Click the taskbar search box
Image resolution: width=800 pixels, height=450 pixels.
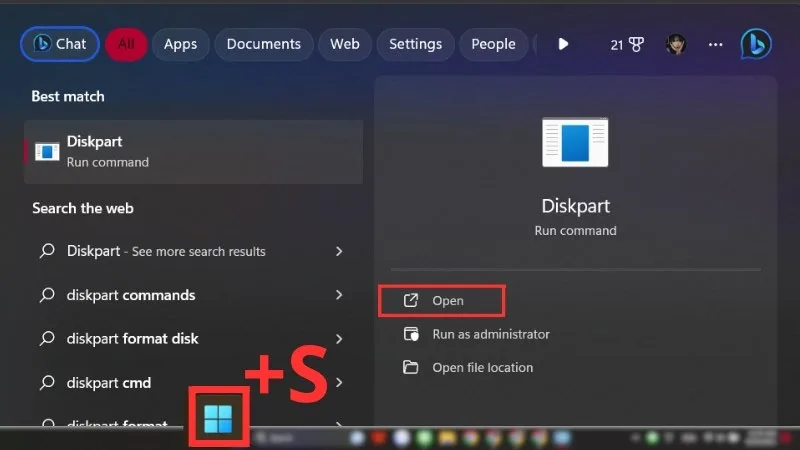[296, 438]
